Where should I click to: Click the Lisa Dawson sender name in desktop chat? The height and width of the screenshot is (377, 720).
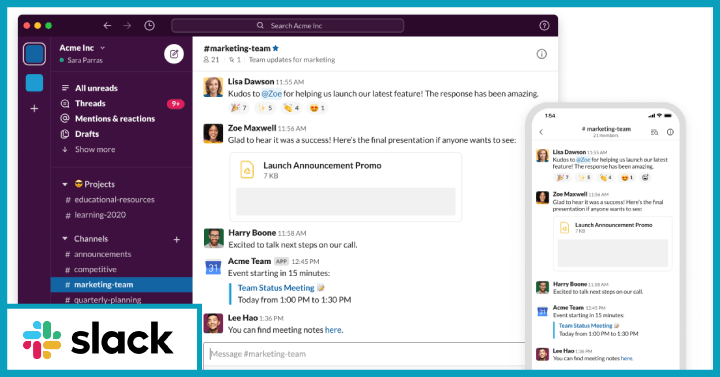[251, 82]
